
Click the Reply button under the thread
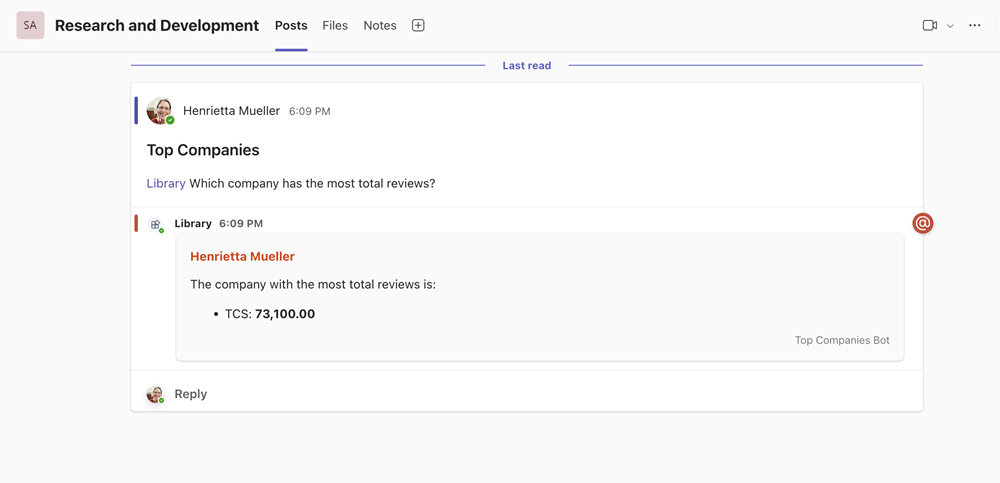190,394
